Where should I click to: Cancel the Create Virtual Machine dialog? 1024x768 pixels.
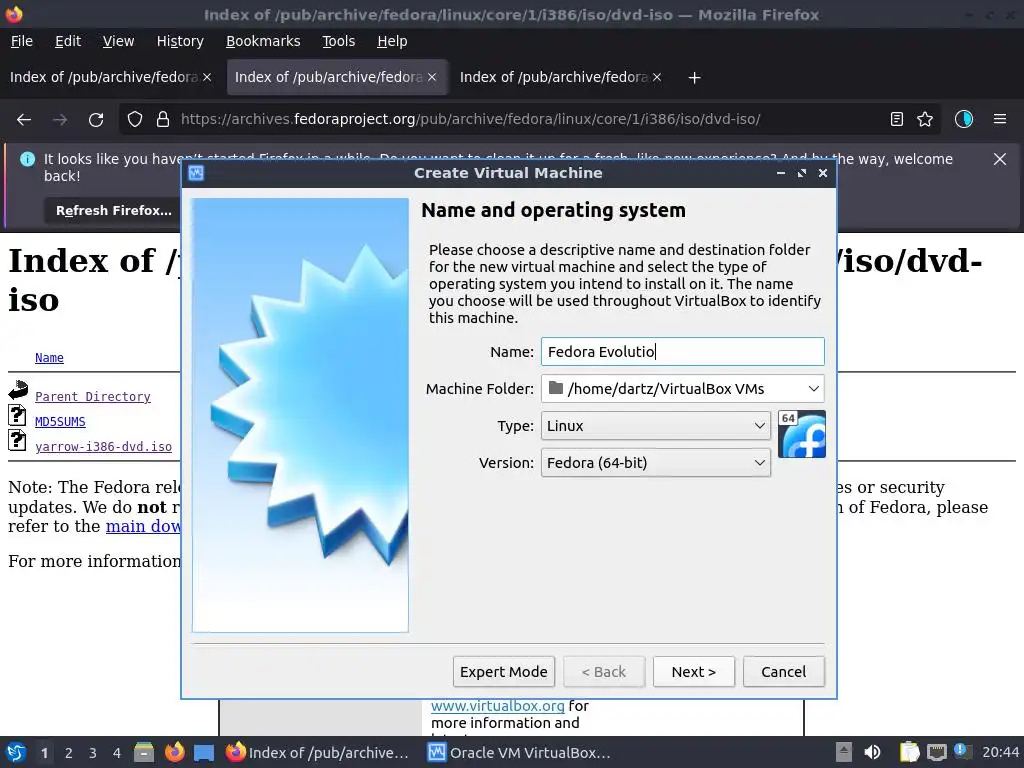pyautogui.click(x=784, y=672)
